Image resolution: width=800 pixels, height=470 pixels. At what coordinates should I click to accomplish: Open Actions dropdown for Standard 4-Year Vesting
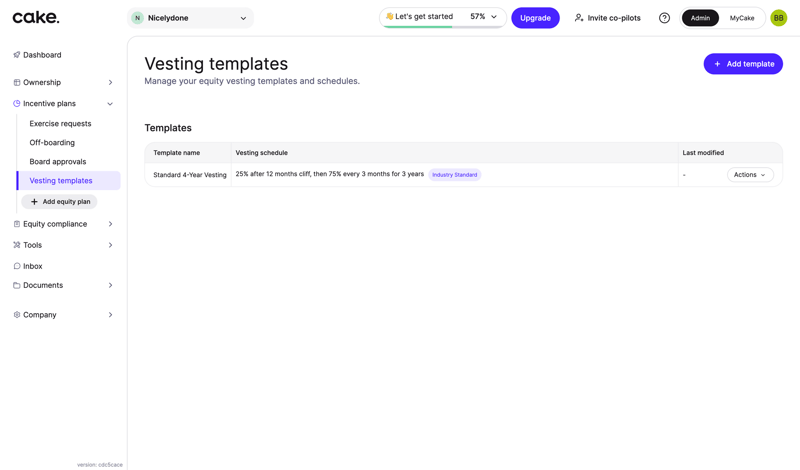[750, 175]
